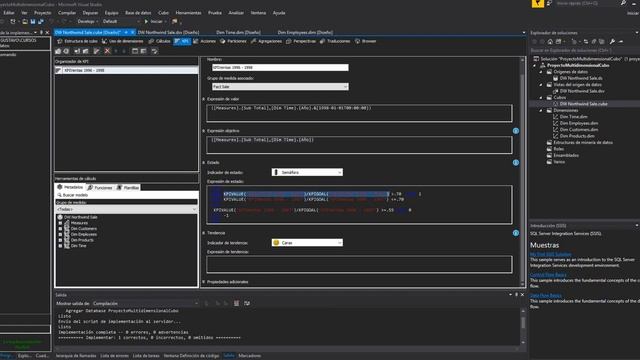The image size is (640, 360).
Task: Open the Compilar menu
Action: click(67, 13)
